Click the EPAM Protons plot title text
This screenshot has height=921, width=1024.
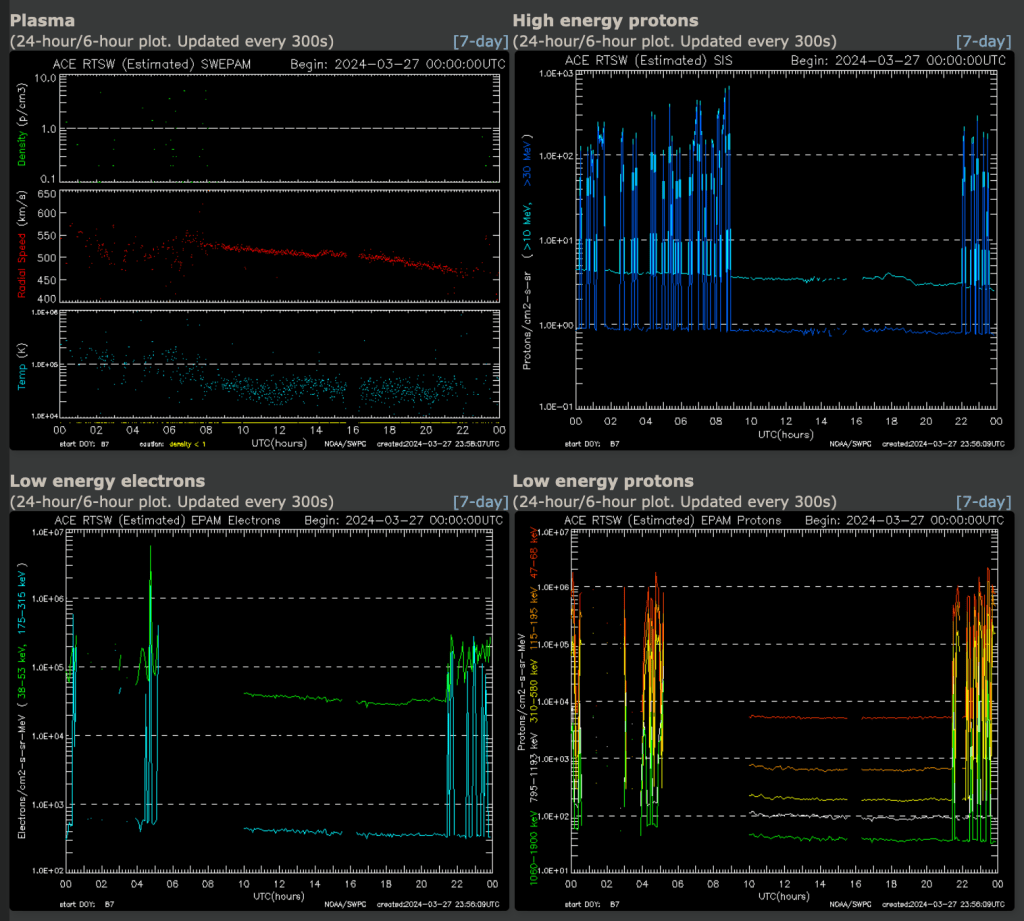tap(673, 521)
